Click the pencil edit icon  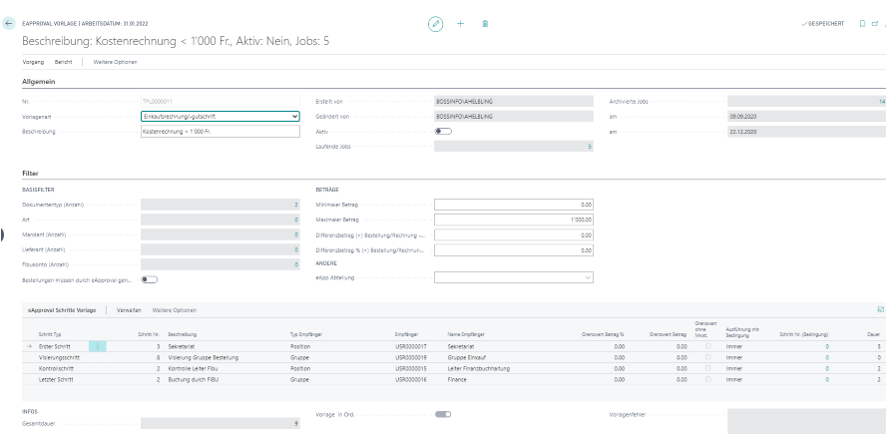435,24
